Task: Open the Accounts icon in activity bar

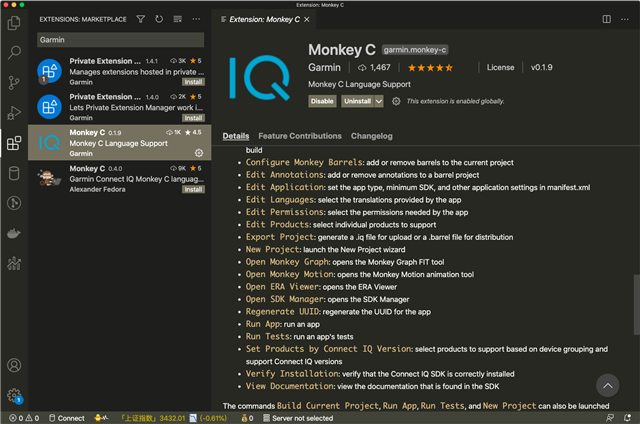Action: (14, 365)
